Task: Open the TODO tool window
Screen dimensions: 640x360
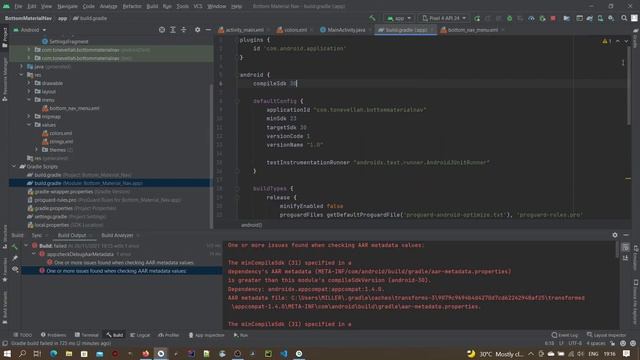Action: tap(22, 335)
